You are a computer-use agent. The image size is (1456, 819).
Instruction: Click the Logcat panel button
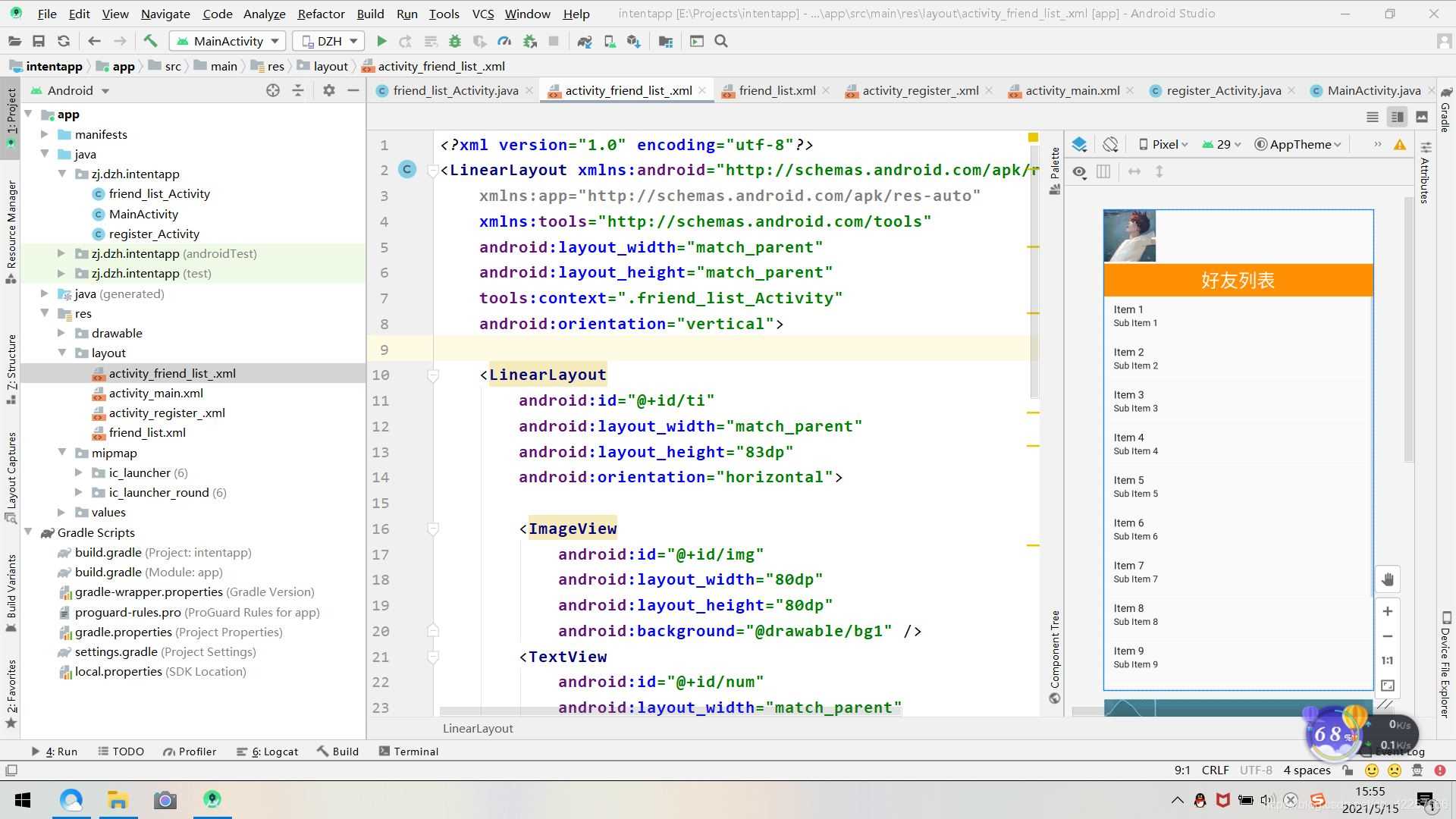coord(272,751)
